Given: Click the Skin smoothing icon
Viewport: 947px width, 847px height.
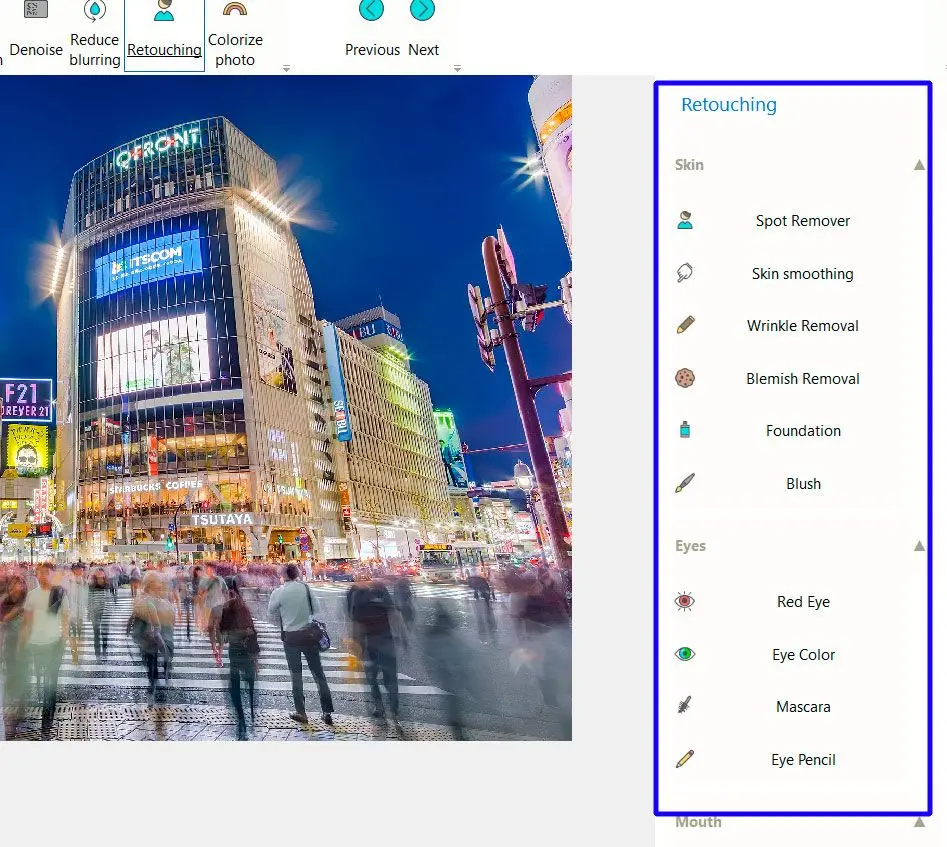Looking at the screenshot, I should (x=685, y=273).
